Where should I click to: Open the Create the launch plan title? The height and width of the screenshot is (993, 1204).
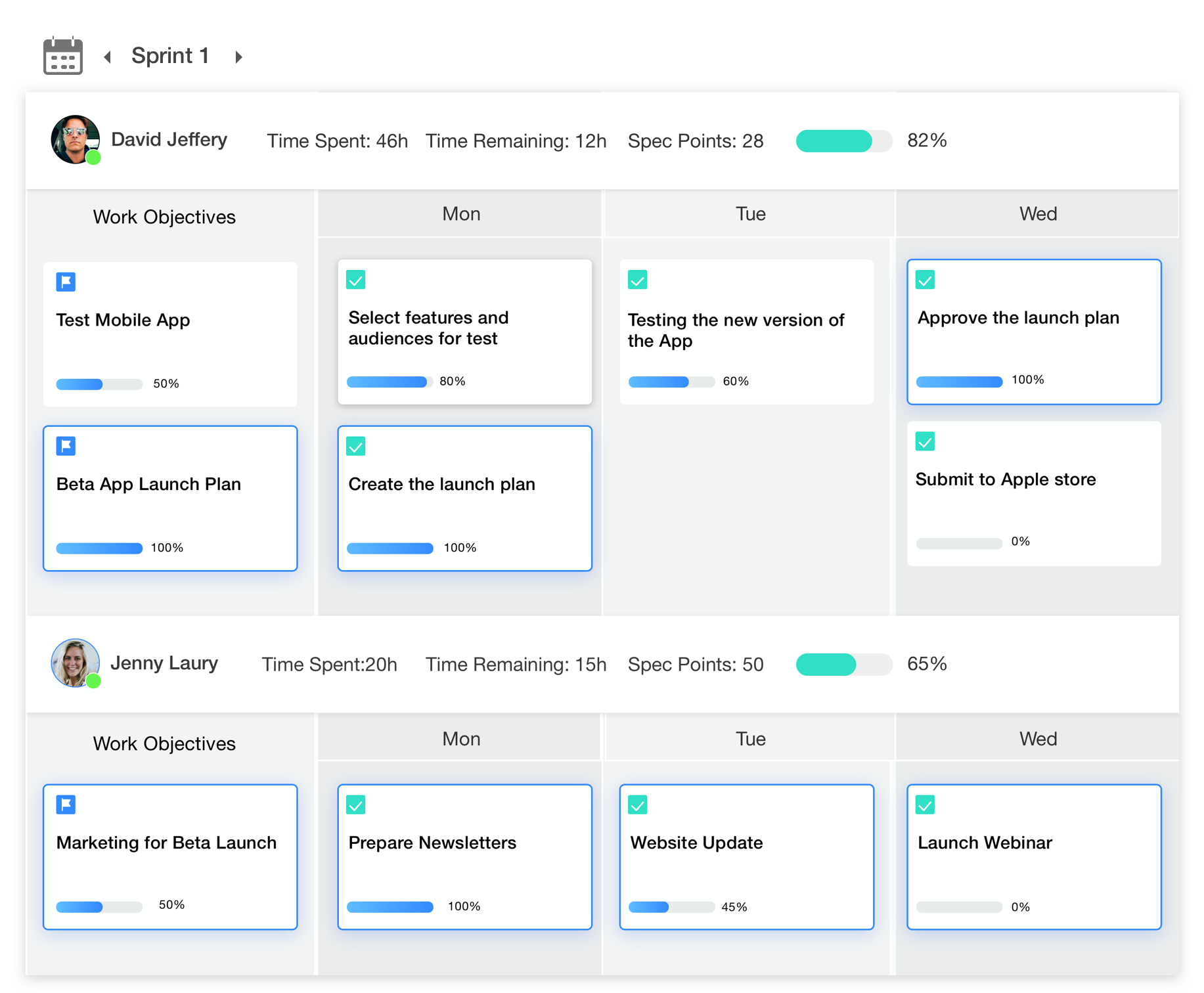[441, 485]
